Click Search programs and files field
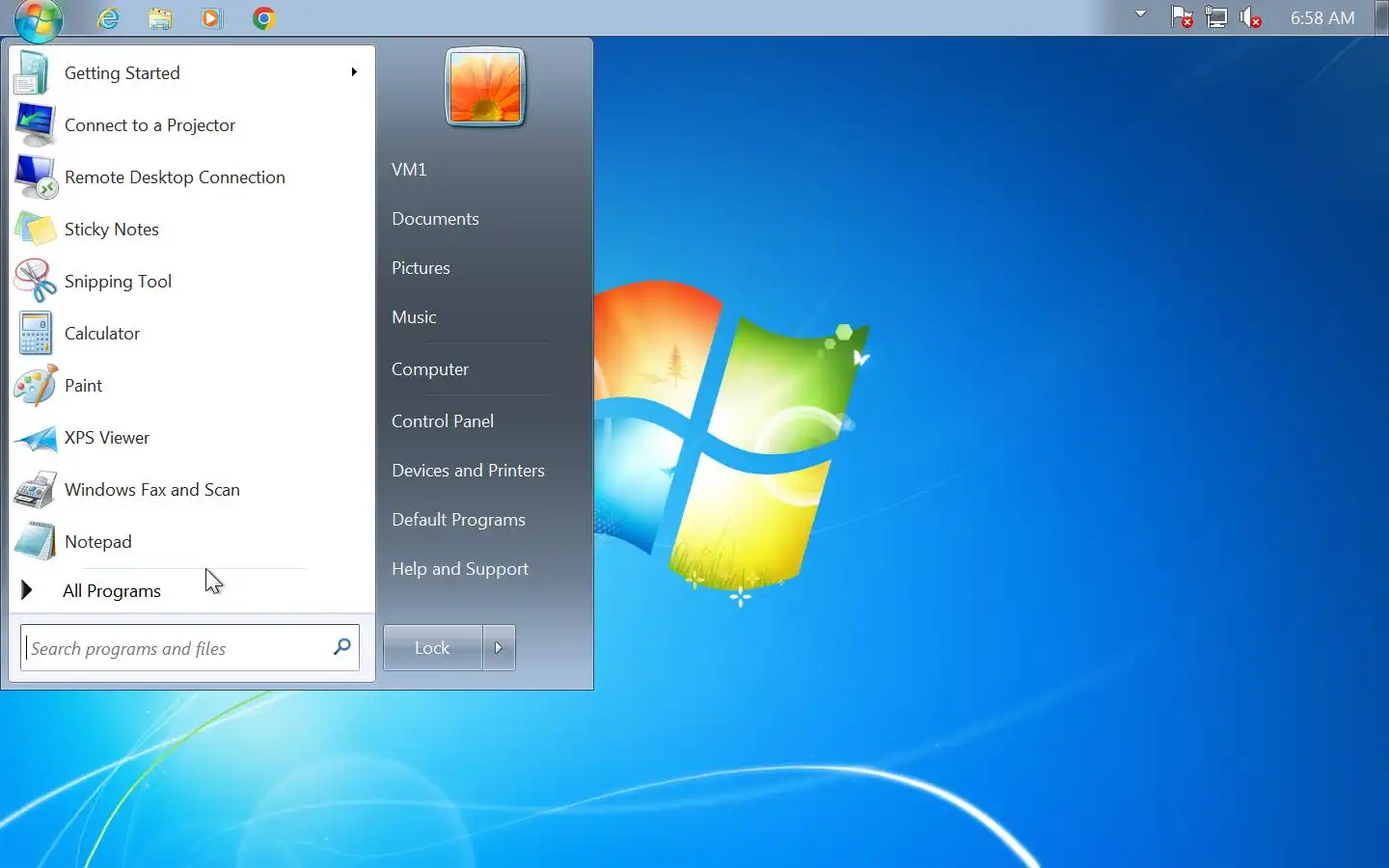The image size is (1389, 868). (190, 647)
